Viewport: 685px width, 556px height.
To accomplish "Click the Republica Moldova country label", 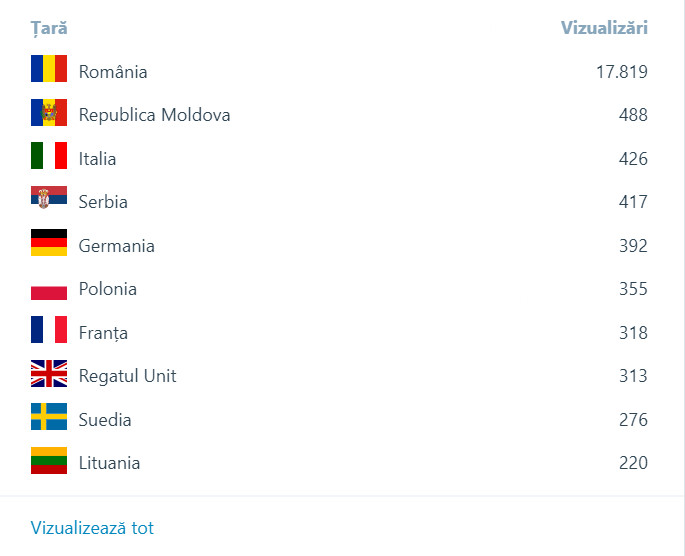I will tap(154, 115).
